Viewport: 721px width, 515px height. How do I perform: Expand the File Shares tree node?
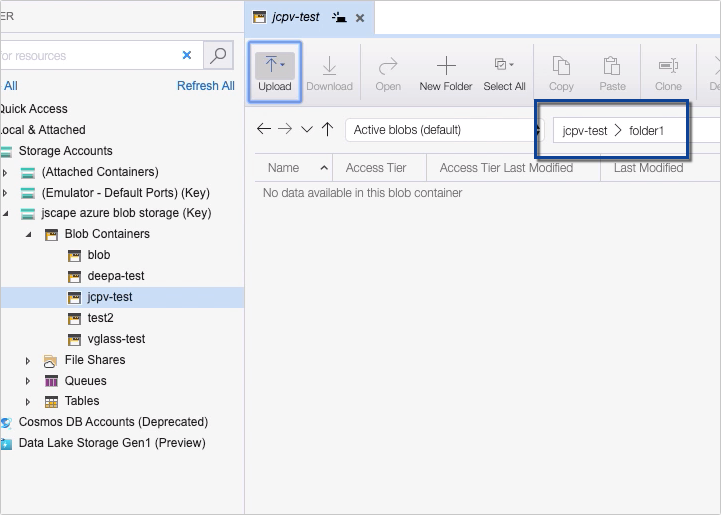coord(28,360)
